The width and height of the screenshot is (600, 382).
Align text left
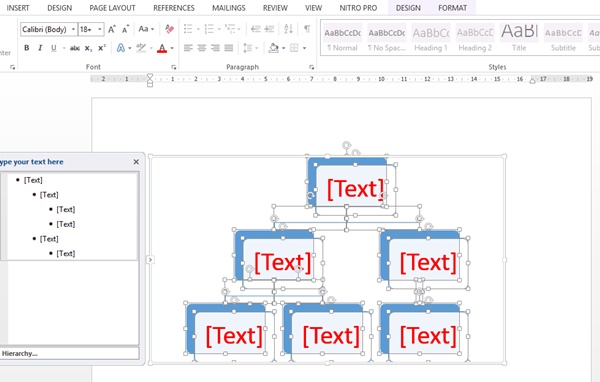click(x=188, y=48)
